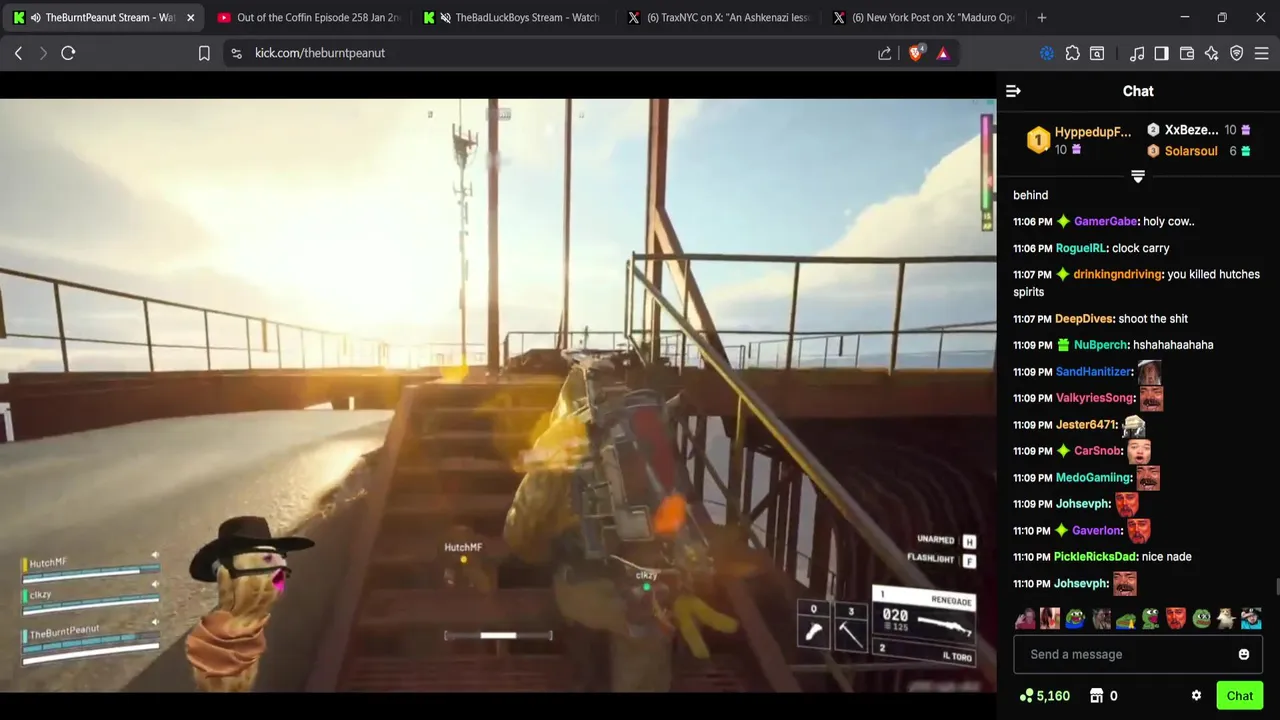Open a new browser tab
Viewport: 1280px width, 720px height.
(1042, 17)
